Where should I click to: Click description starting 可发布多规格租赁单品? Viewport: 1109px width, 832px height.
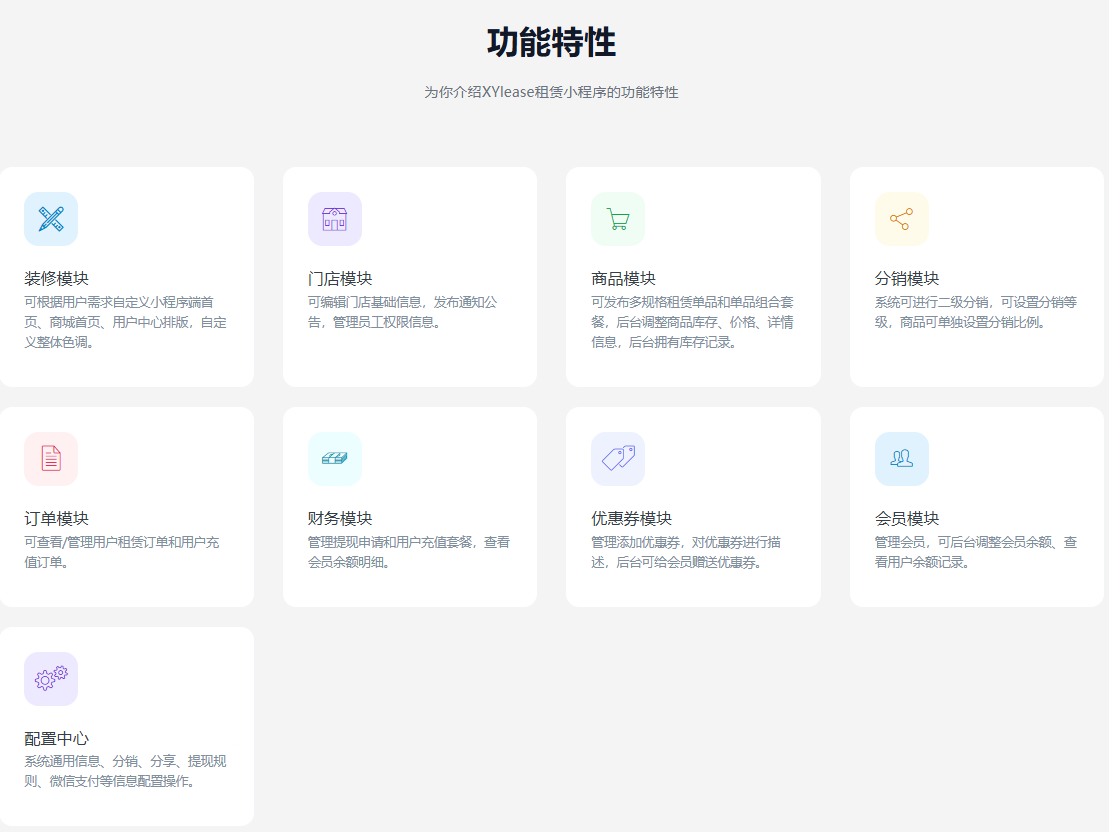[x=692, y=322]
